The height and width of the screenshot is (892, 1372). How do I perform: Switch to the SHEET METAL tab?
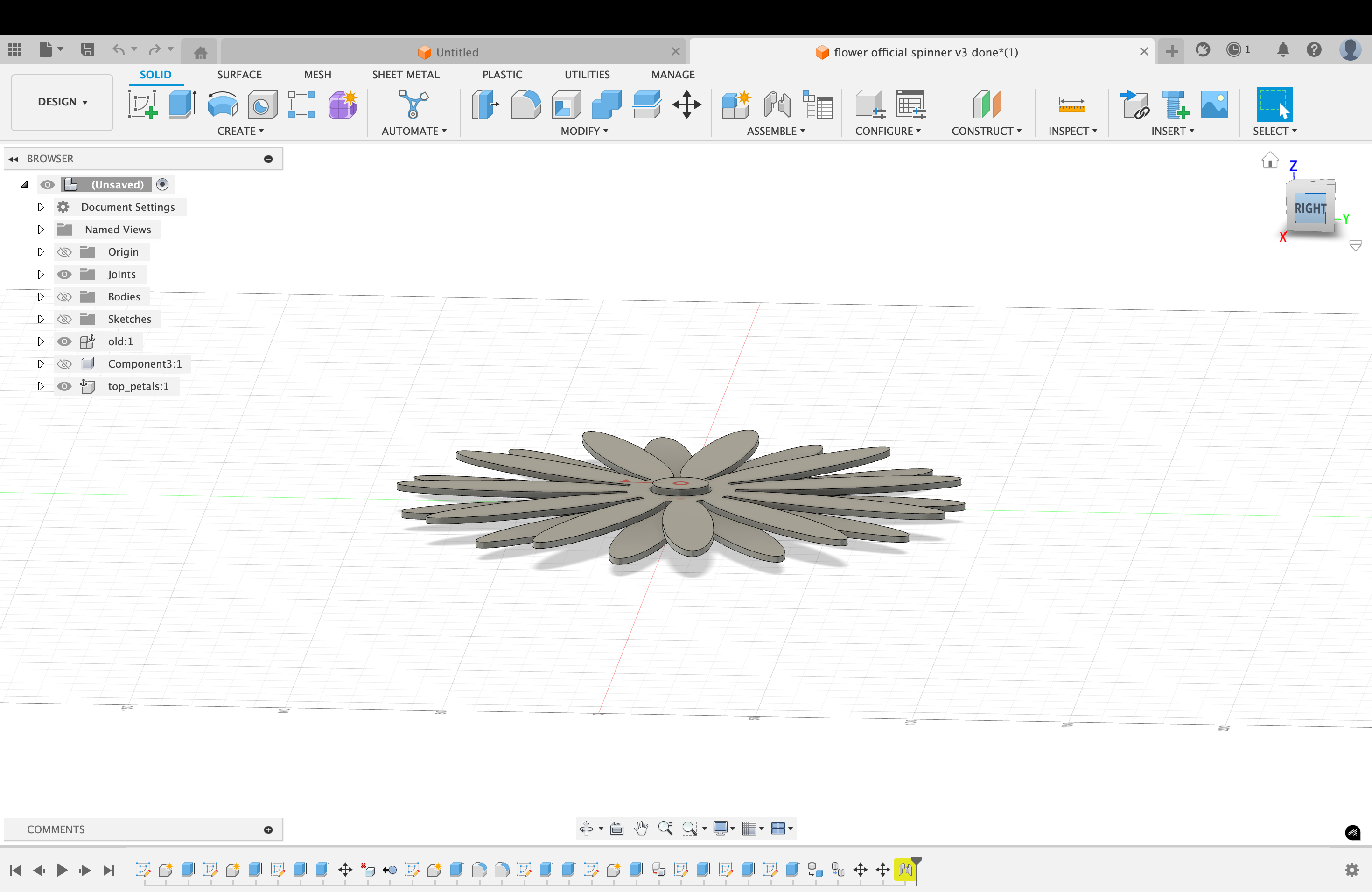coord(405,74)
